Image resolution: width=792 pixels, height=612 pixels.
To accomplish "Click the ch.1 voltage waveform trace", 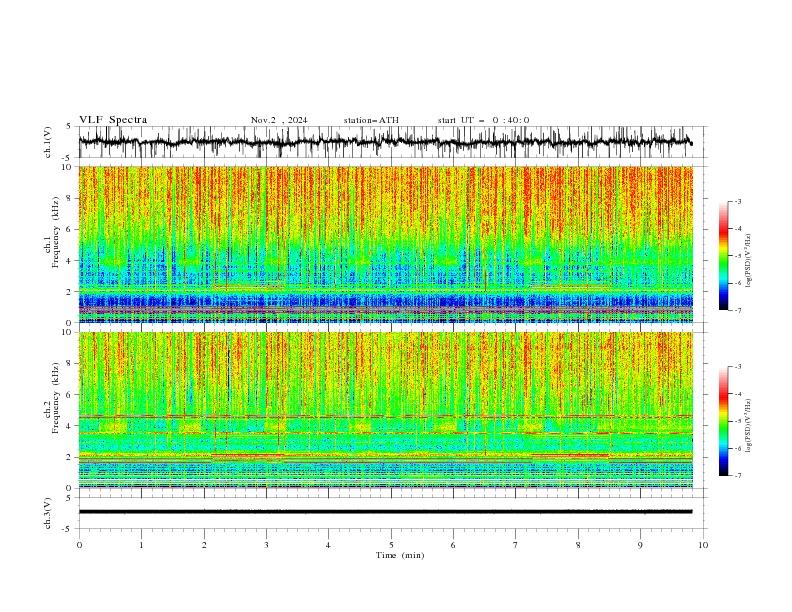I will (385, 142).
